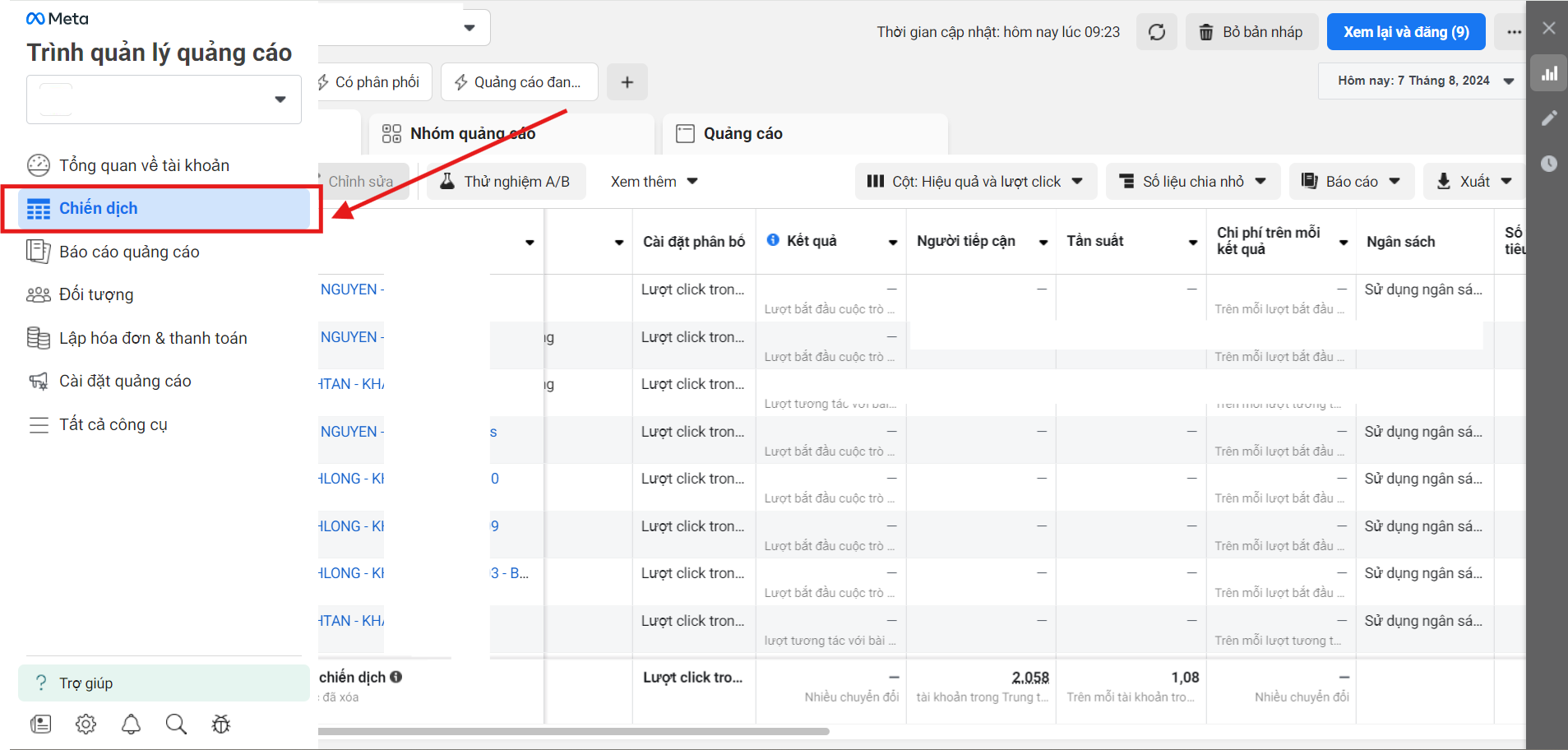The height and width of the screenshot is (750, 1568).
Task: Click the 3 - B... truncated link
Action: [x=510, y=573]
